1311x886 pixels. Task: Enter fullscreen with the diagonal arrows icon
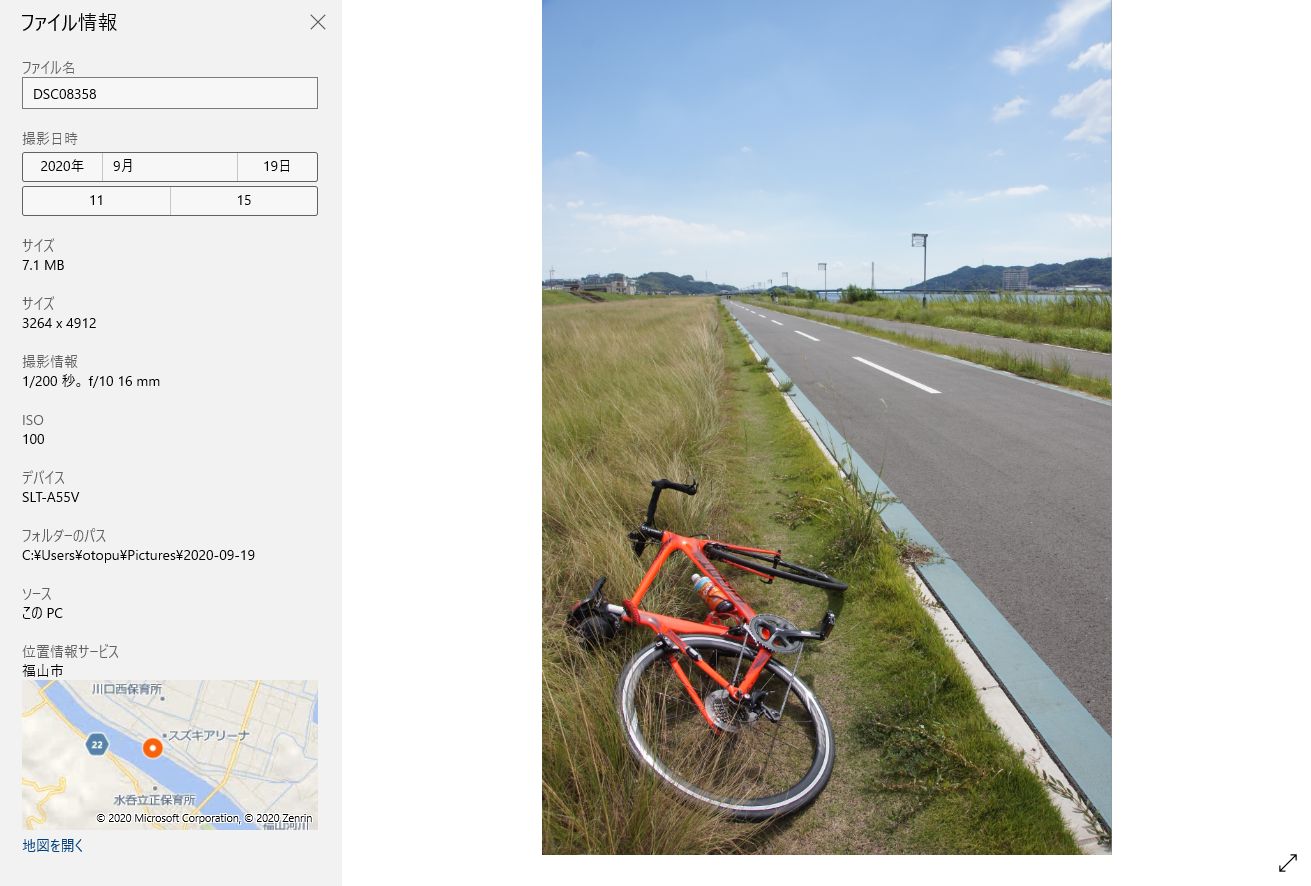tap(1288, 862)
